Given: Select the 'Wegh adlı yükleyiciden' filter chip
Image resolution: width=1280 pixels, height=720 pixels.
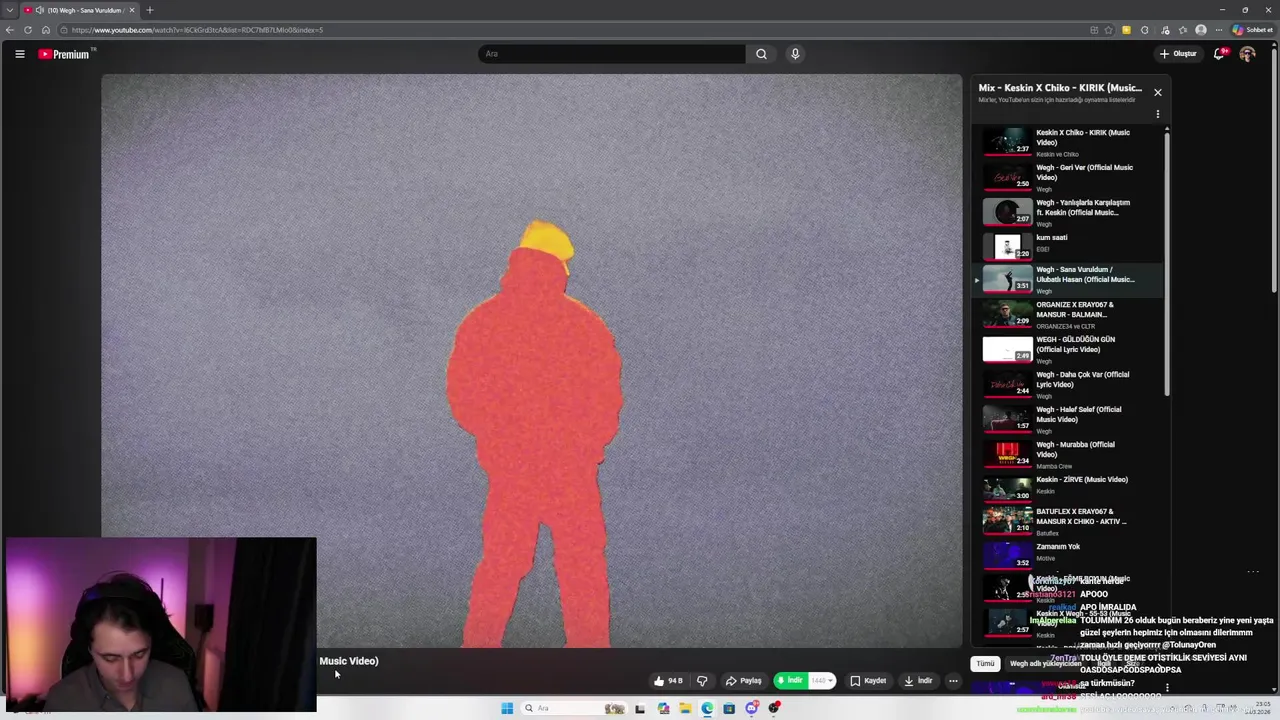Looking at the screenshot, I should pos(1045,663).
